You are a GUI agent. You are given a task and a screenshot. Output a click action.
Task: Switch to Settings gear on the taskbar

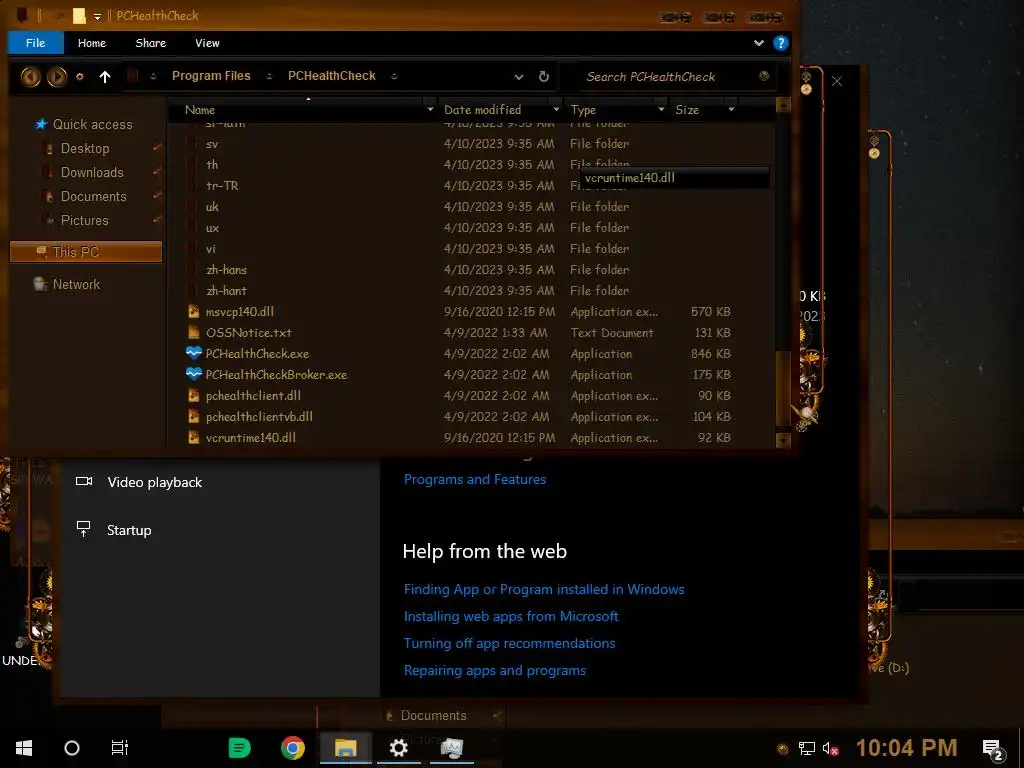[398, 748]
